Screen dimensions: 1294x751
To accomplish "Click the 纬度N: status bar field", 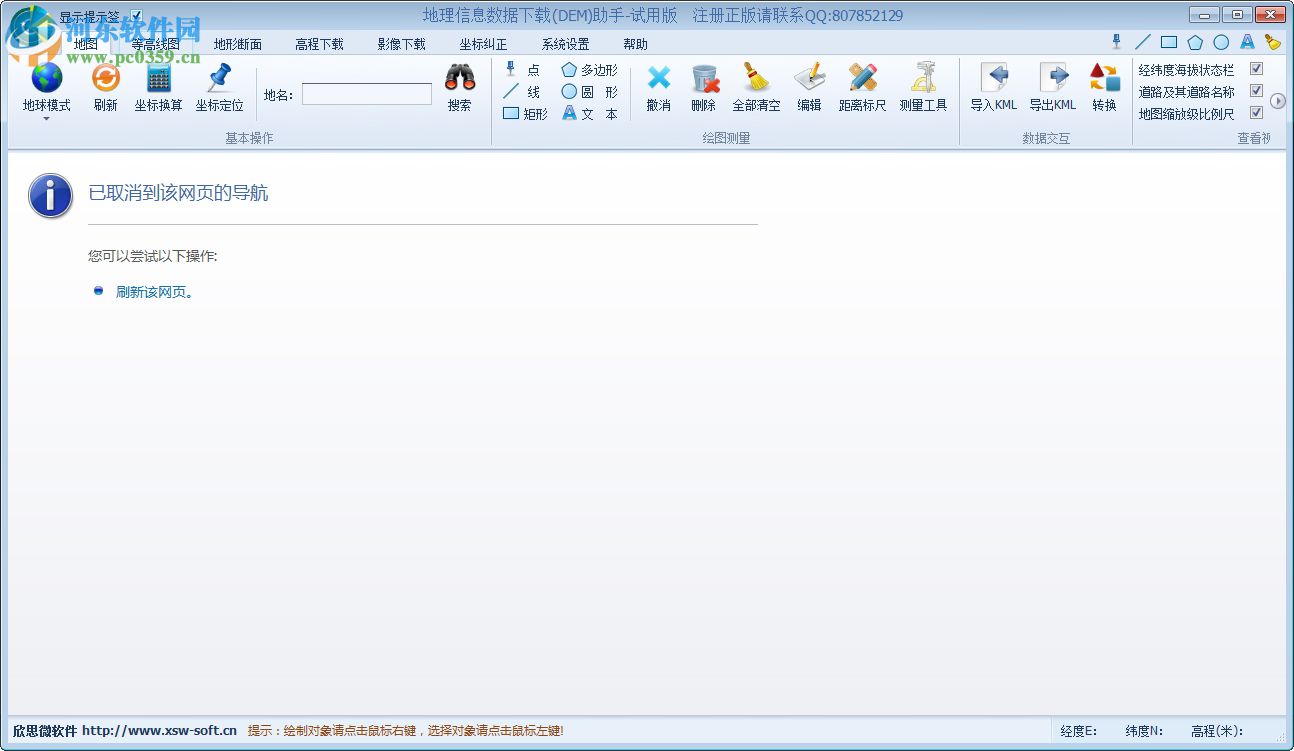I will [1145, 732].
